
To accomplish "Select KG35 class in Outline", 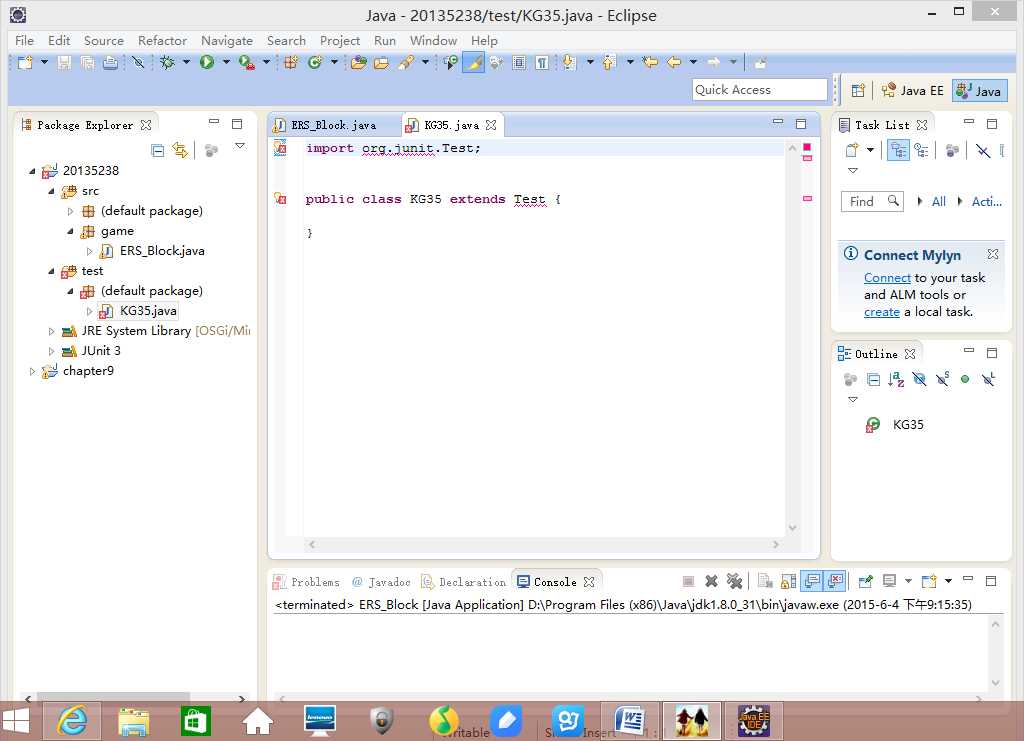I will click(x=908, y=424).
